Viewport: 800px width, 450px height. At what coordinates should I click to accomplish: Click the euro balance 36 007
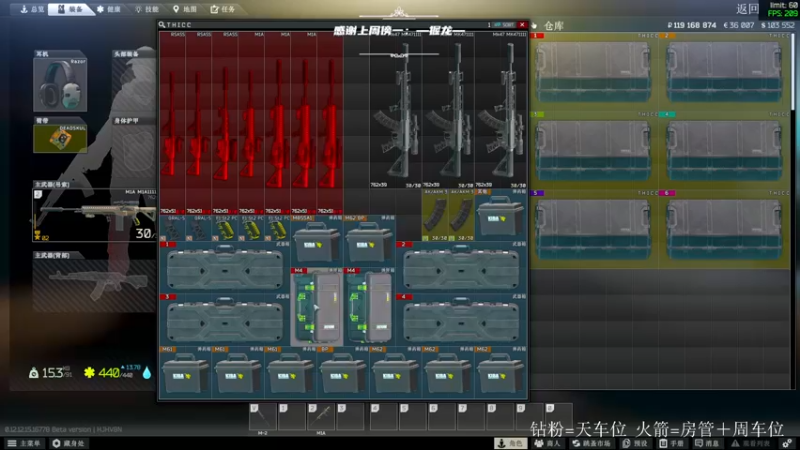(739, 25)
